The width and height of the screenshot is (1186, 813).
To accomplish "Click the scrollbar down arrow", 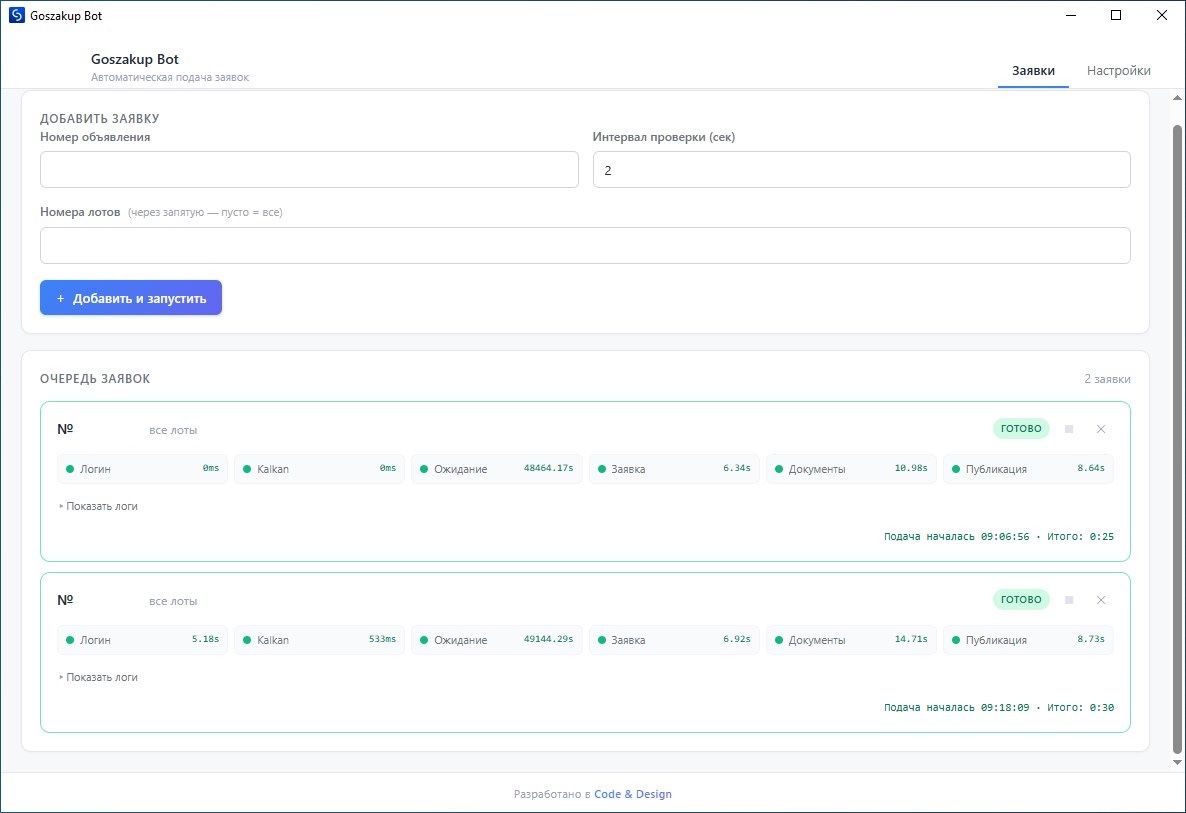I will point(1177,763).
